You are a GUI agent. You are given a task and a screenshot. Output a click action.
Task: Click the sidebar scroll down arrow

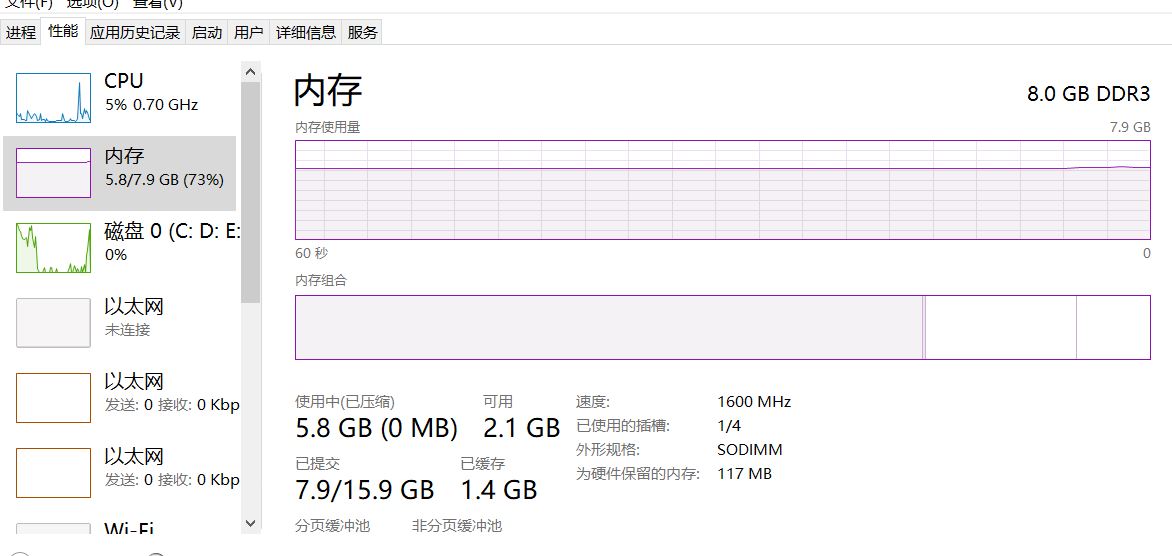(250, 523)
